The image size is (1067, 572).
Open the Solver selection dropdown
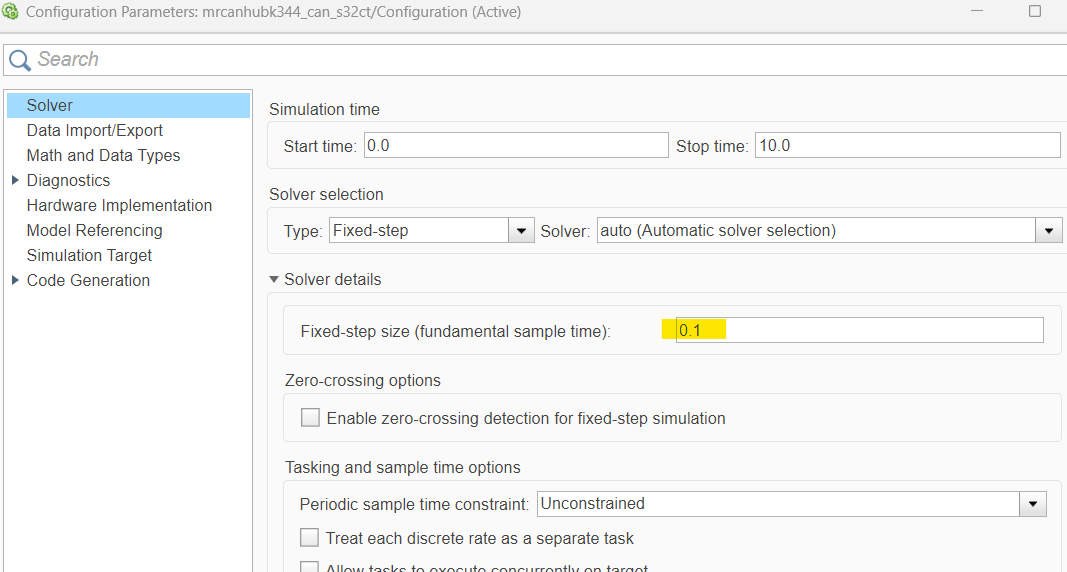click(1047, 231)
